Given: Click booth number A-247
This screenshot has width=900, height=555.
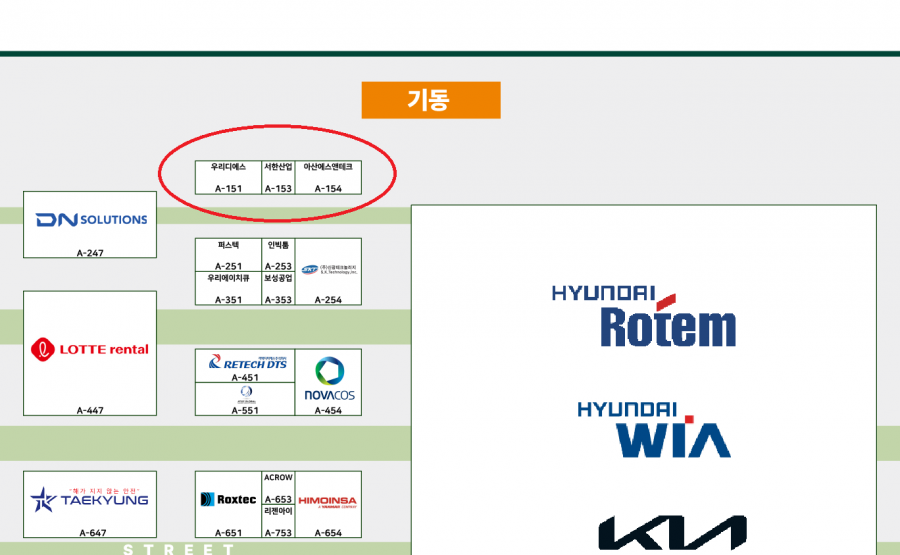Looking at the screenshot, I should click(90, 253).
